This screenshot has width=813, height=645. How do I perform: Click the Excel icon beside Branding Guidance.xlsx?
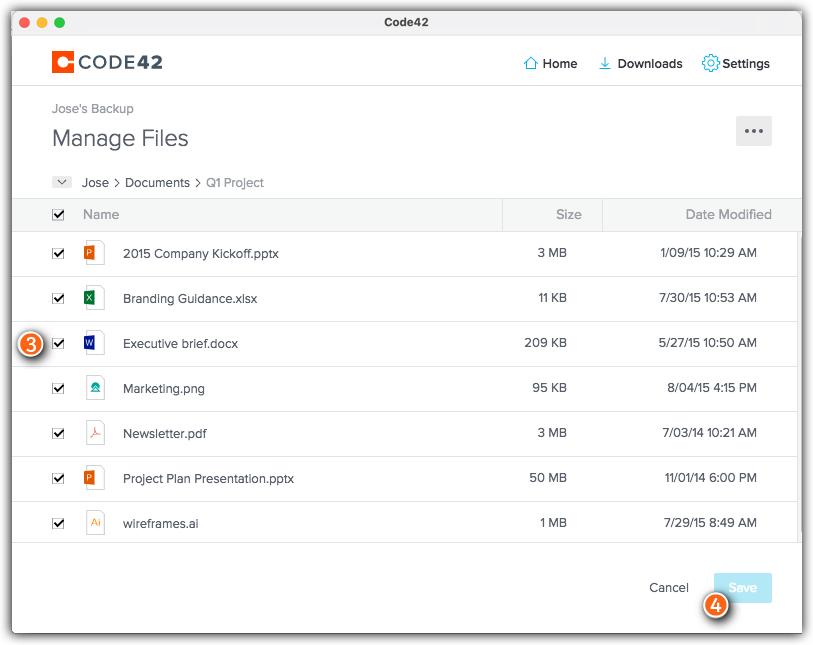coord(94,298)
